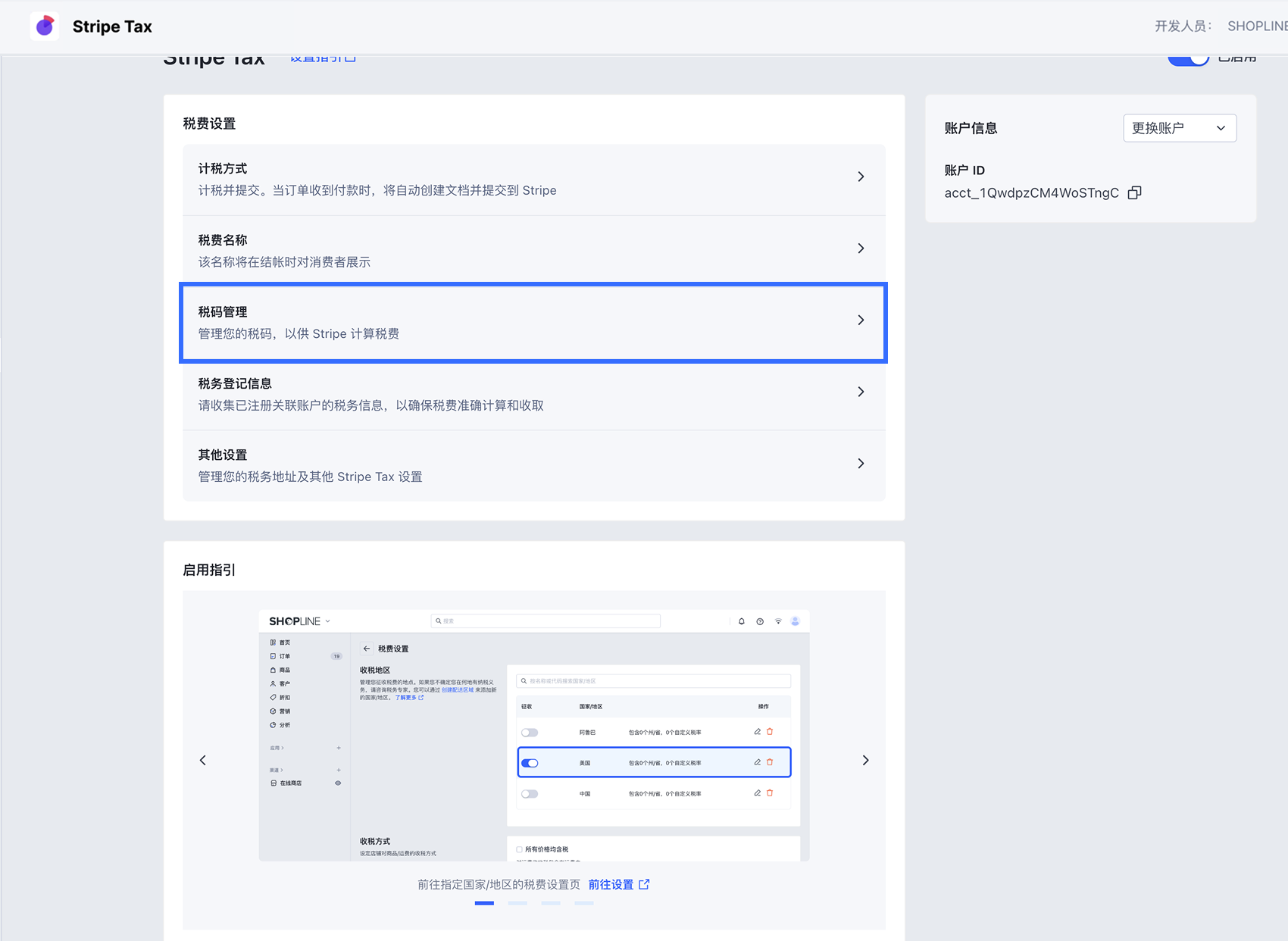Show the next slide in the 启用指引 carousel
1288x941 pixels.
pyautogui.click(x=865, y=760)
